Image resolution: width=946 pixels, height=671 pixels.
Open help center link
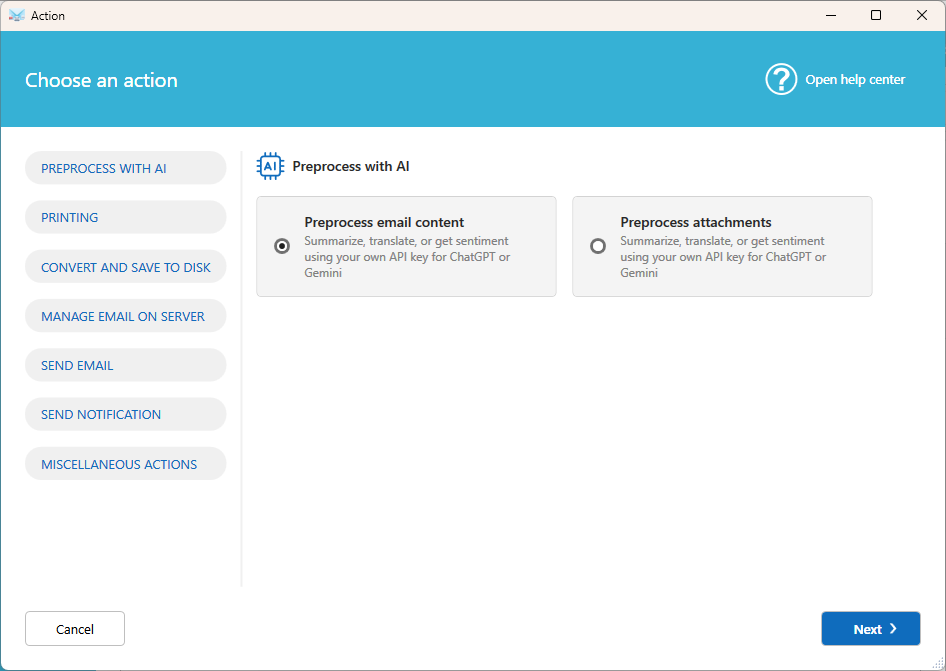[x=855, y=80]
